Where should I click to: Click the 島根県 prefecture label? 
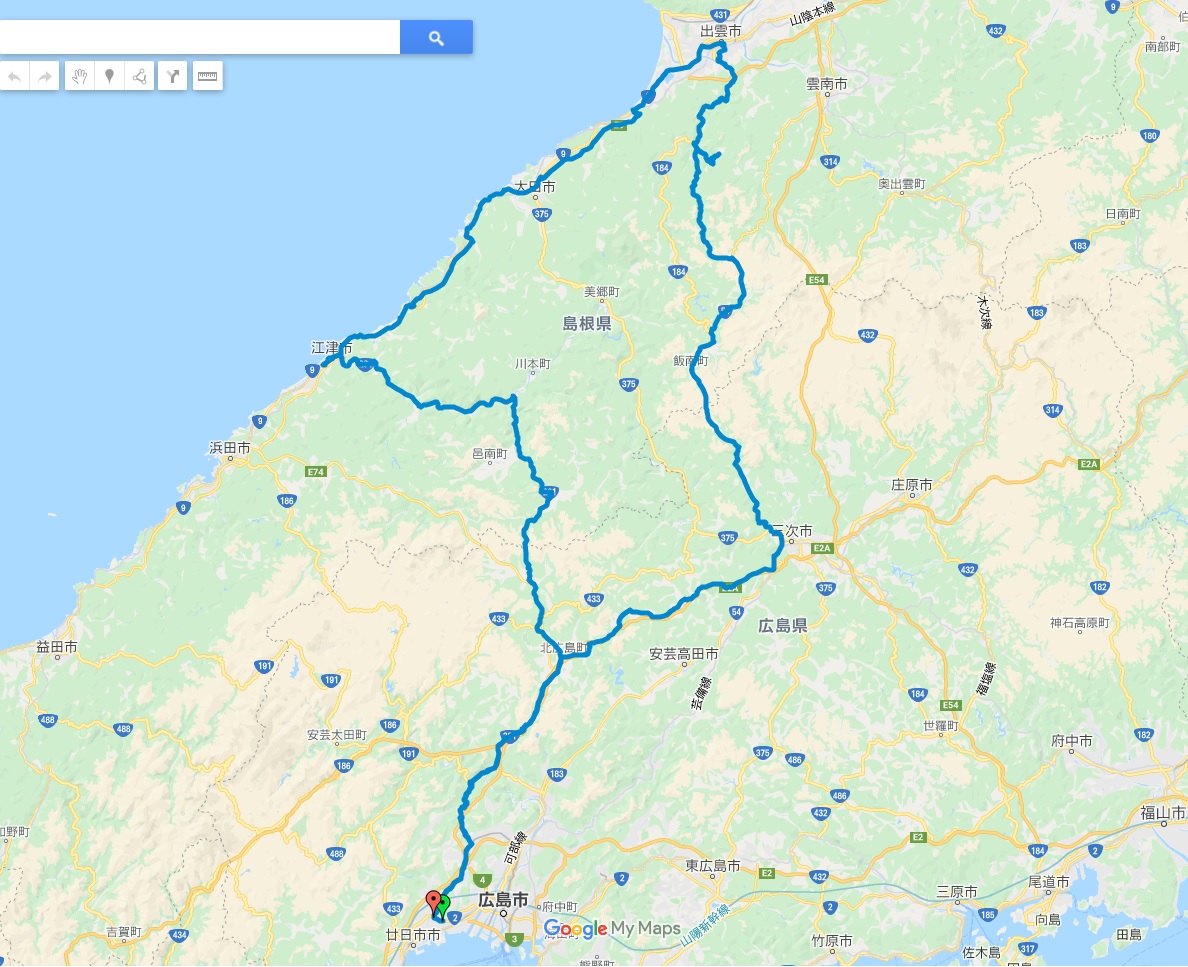tap(587, 324)
